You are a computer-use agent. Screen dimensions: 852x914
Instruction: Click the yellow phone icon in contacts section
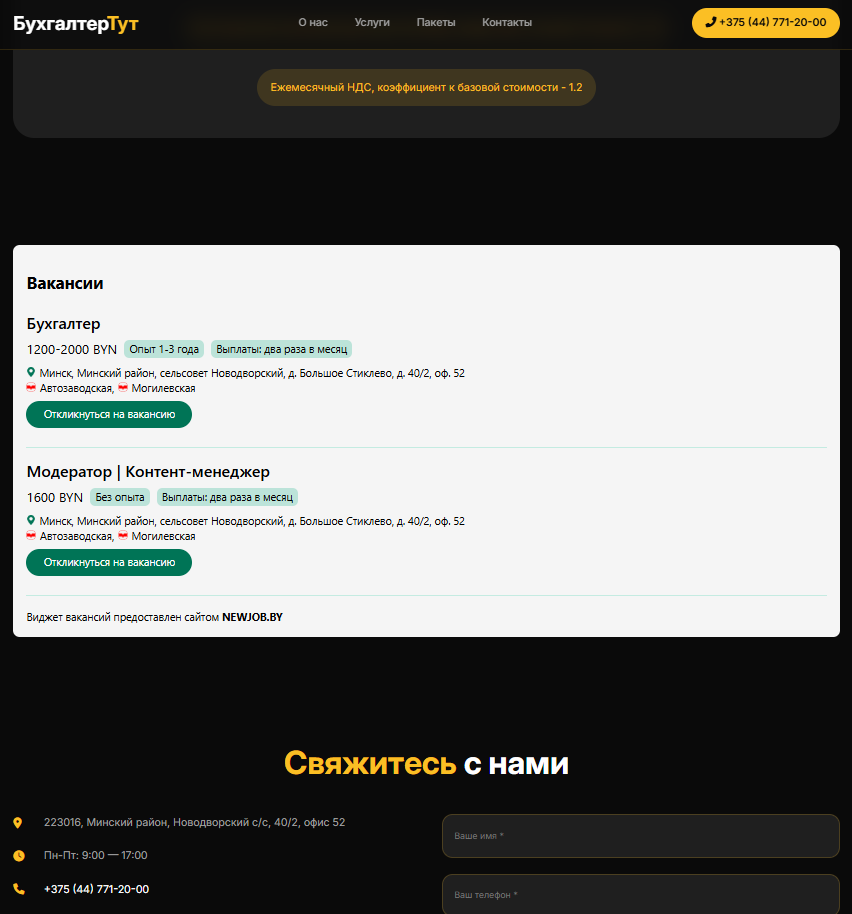point(18,889)
